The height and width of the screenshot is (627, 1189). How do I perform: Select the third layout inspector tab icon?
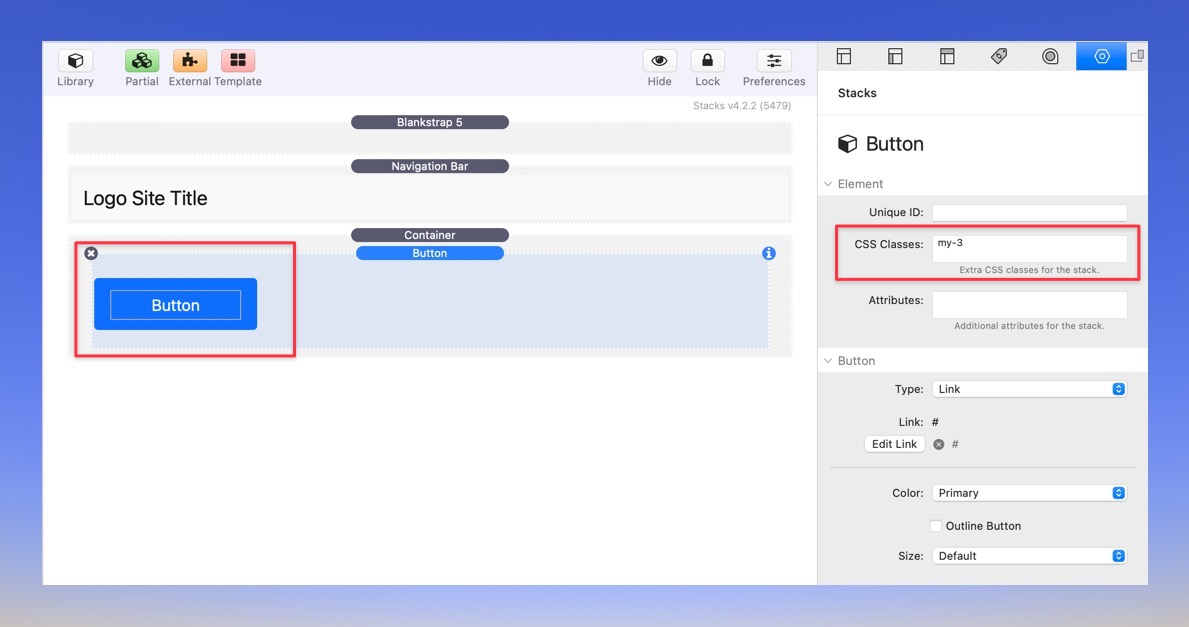click(947, 56)
